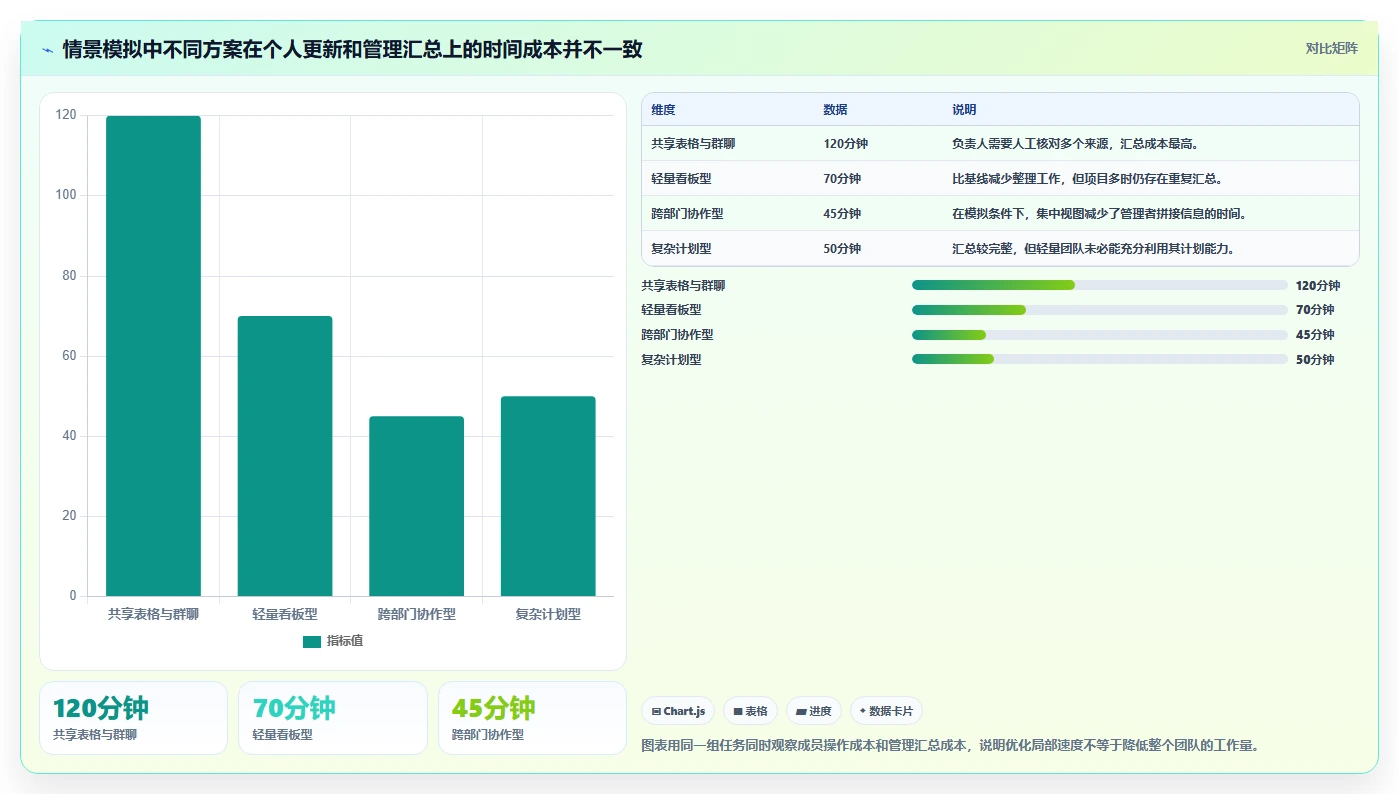Click the 进度 chip
The width and height of the screenshot is (1399, 794).
click(814, 711)
